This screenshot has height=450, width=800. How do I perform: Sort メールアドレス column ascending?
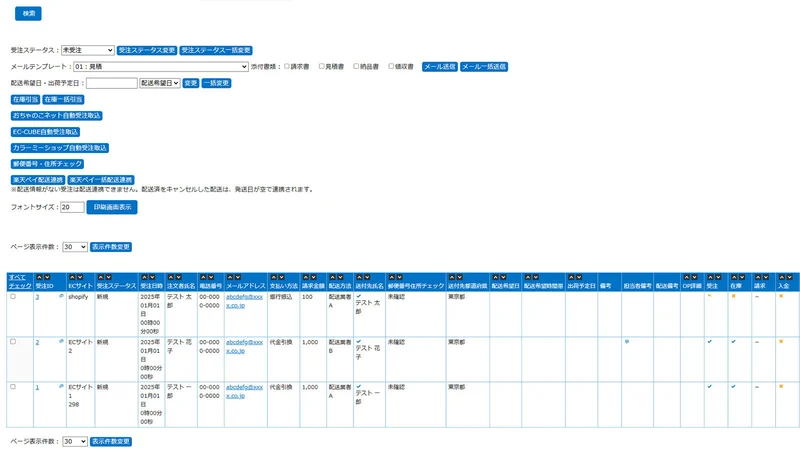[x=230, y=277]
